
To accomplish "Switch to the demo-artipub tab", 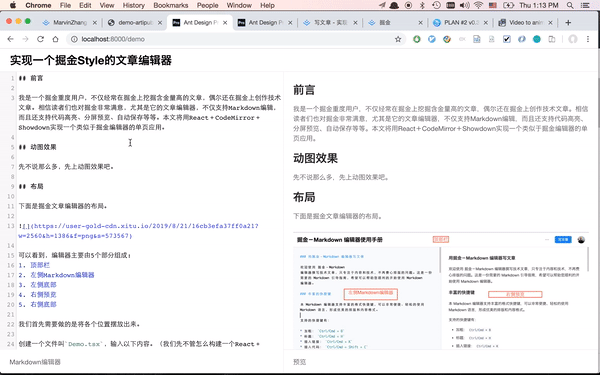I will 135,23.
